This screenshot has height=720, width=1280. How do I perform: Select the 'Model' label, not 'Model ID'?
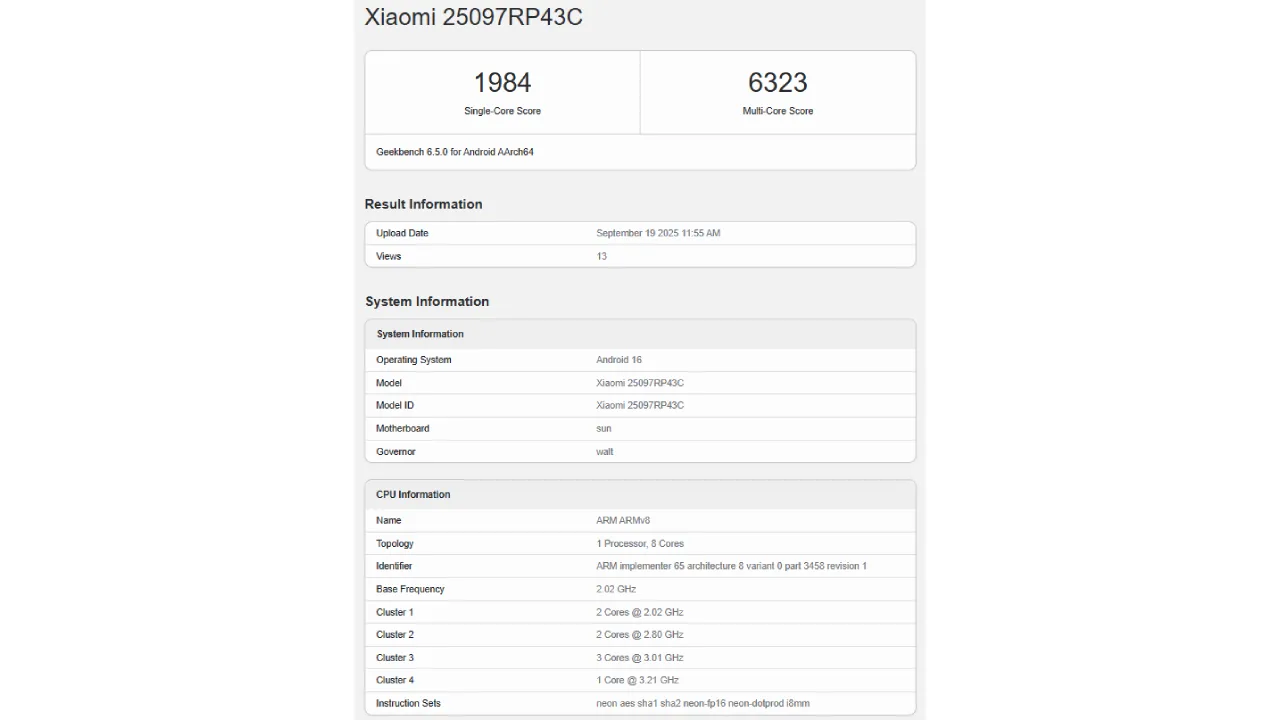[x=389, y=383]
